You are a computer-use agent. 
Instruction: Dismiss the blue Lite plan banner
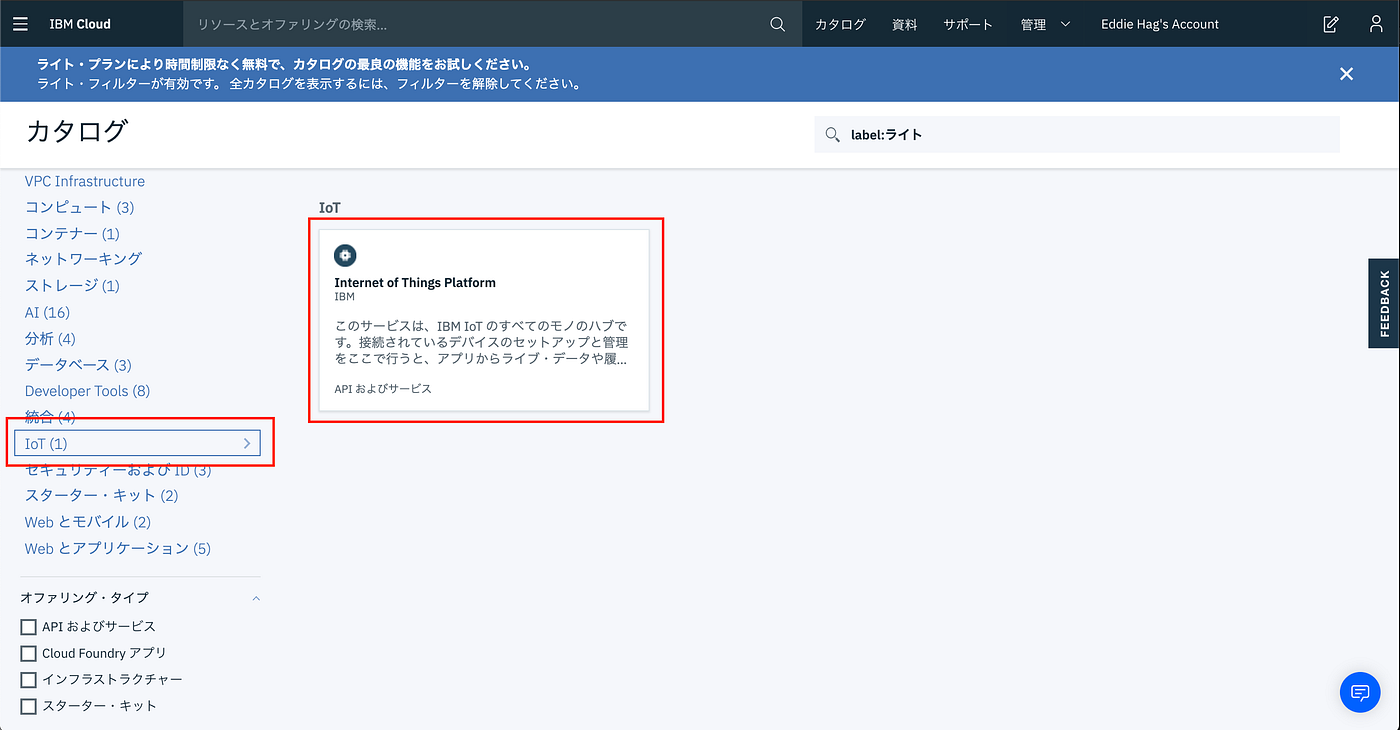1346,74
